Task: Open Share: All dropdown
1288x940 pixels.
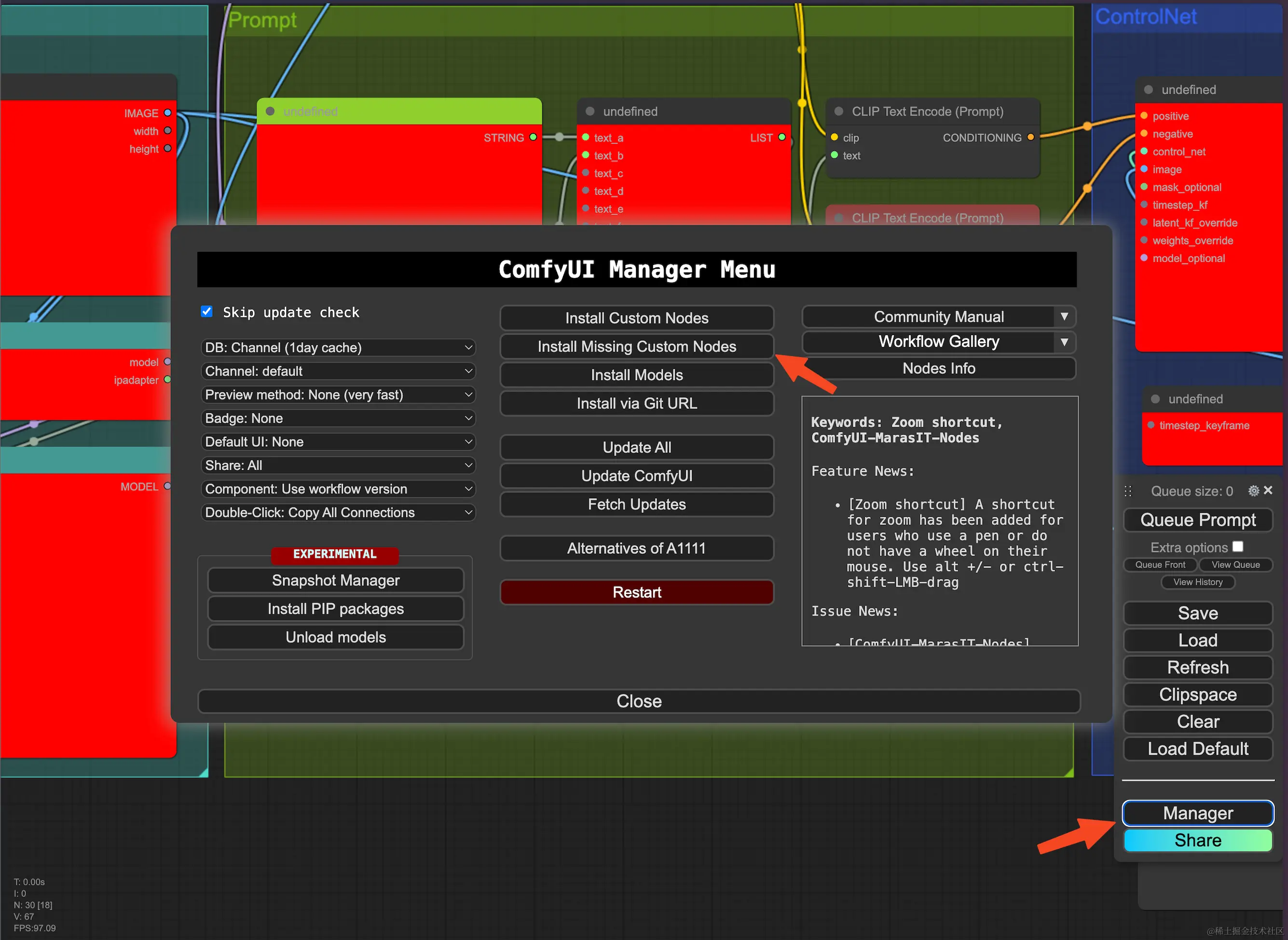Action: [x=339, y=466]
